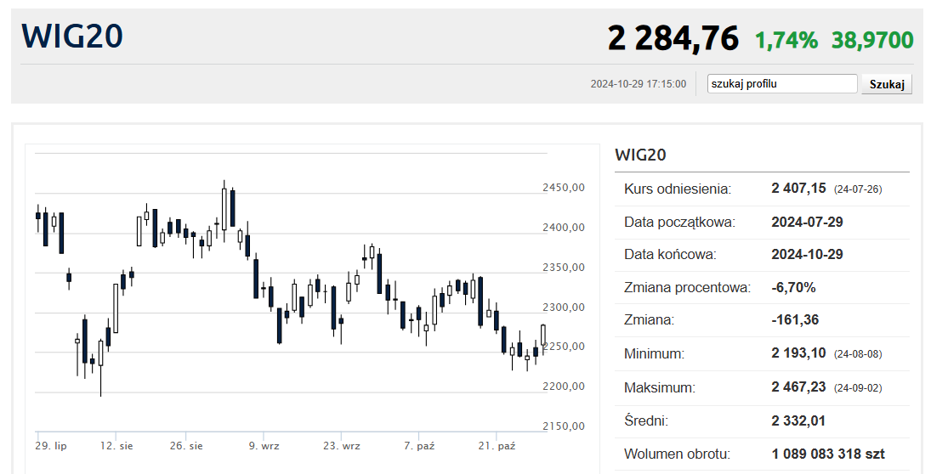Image resolution: width=948 pixels, height=474 pixels.
Task: Click the '29. lip' date on the chart axis
Action: (x=50, y=445)
